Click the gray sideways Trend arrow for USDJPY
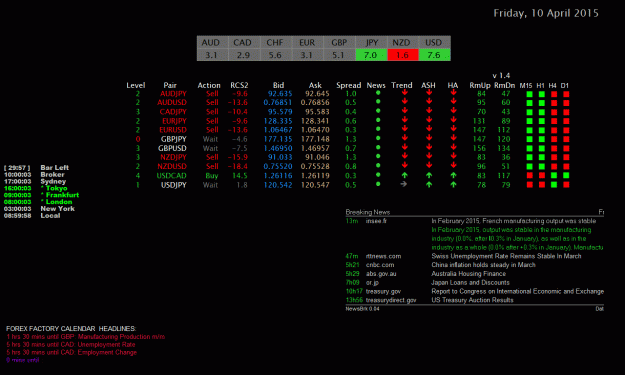 click(x=404, y=184)
